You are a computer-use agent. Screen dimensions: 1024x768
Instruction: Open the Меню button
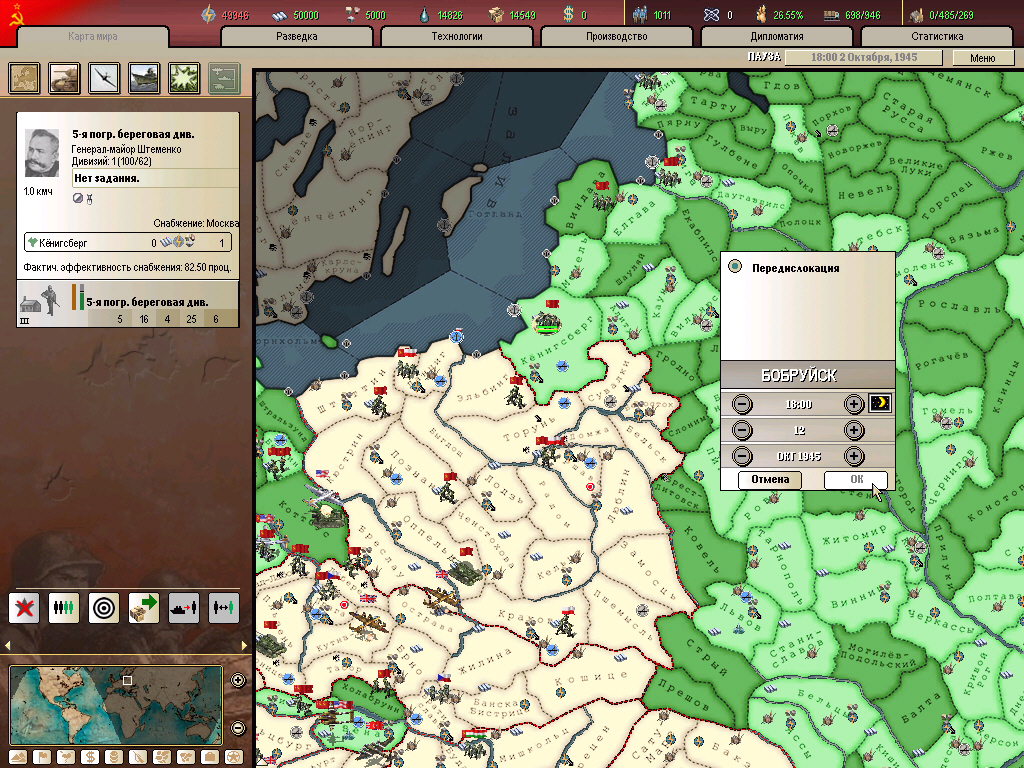(982, 58)
